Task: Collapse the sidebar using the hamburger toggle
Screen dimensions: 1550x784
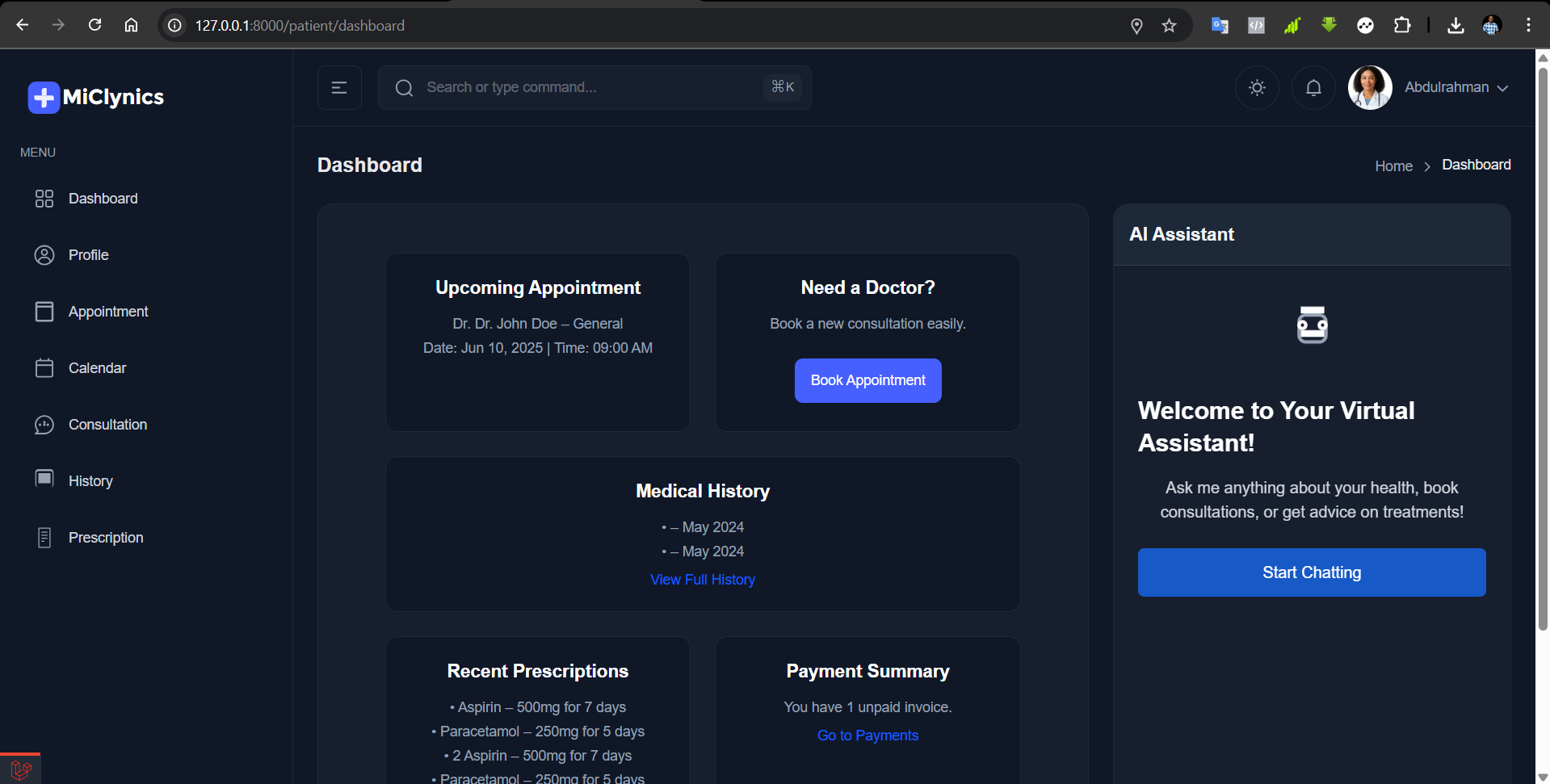Action: pyautogui.click(x=338, y=87)
